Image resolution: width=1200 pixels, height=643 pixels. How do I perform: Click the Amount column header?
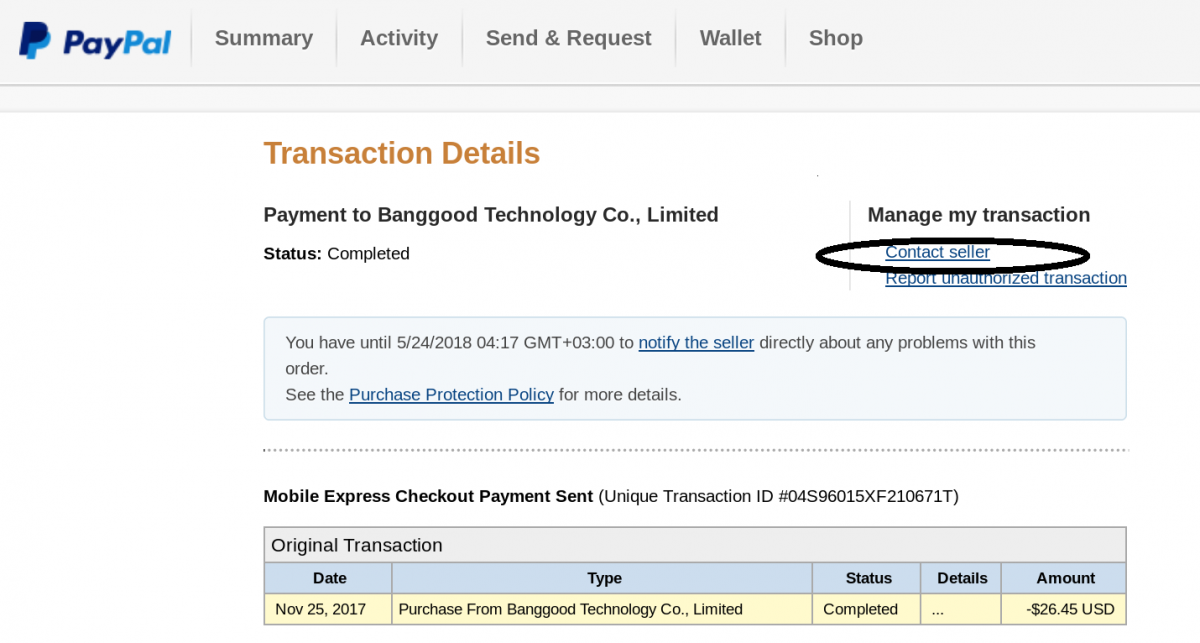click(x=1064, y=578)
